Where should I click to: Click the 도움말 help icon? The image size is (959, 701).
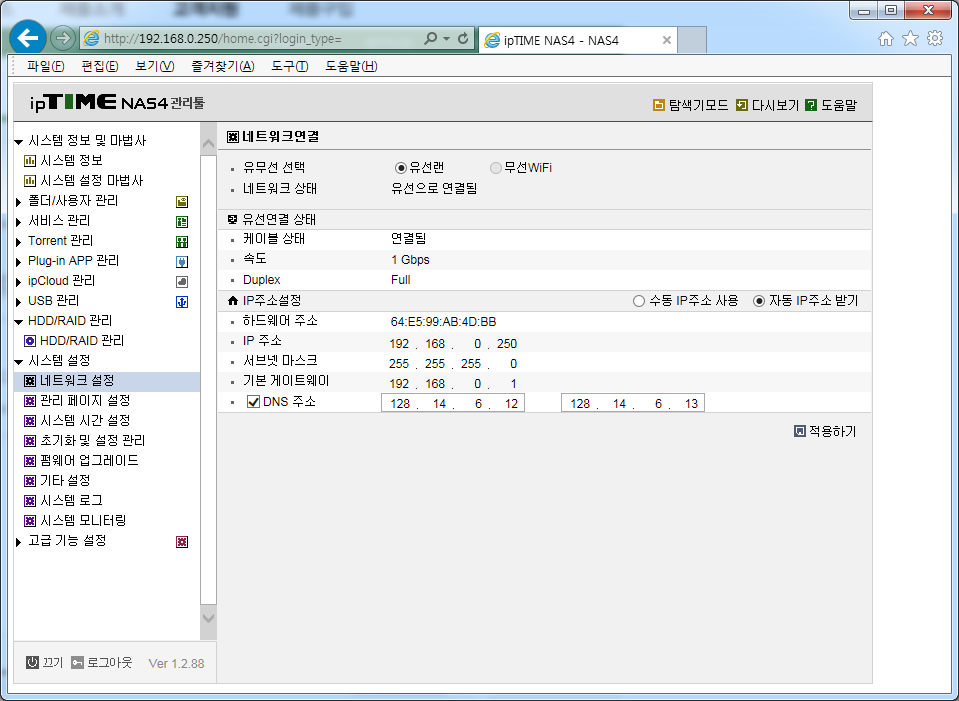point(811,105)
